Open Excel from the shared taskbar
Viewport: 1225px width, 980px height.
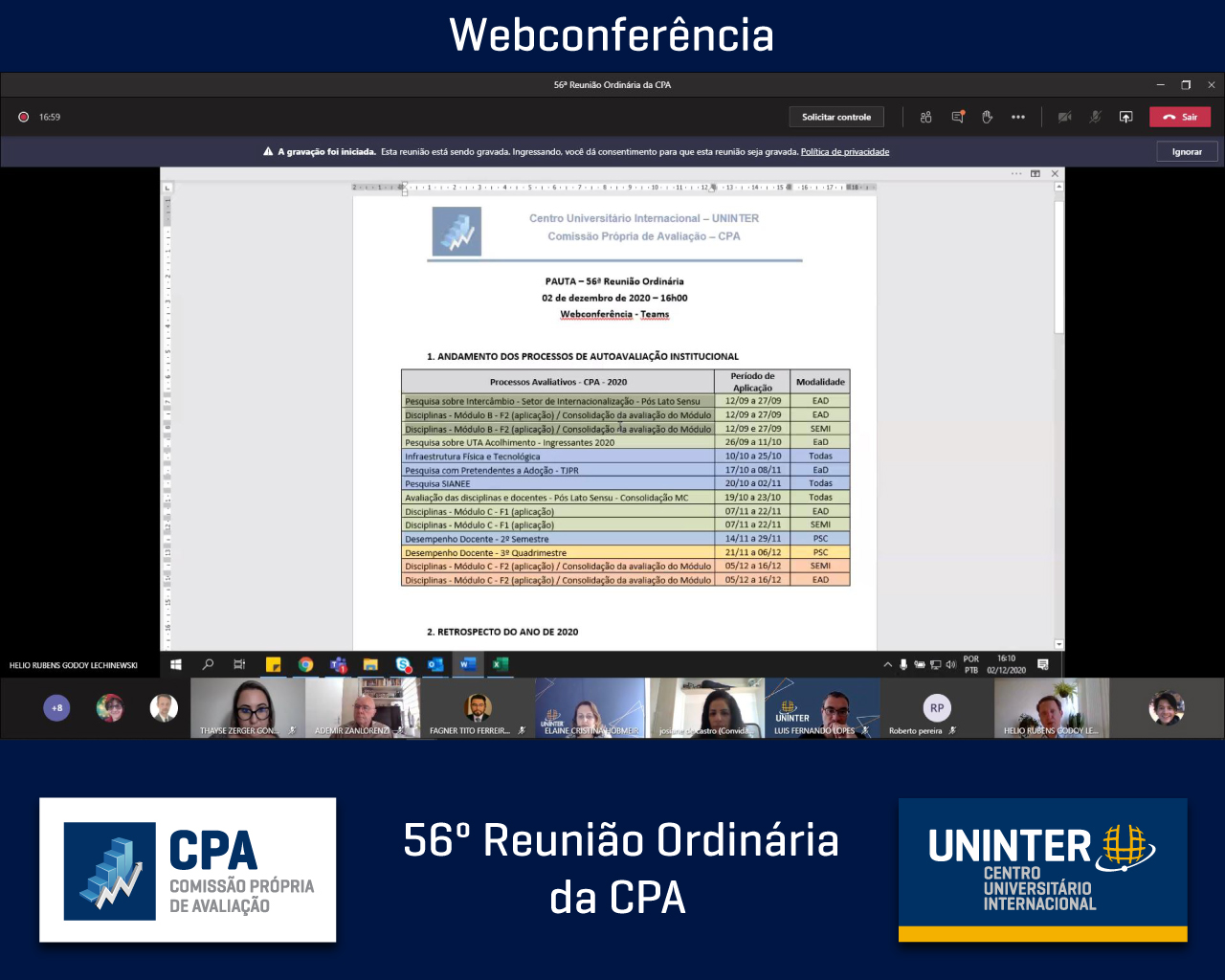(x=500, y=664)
